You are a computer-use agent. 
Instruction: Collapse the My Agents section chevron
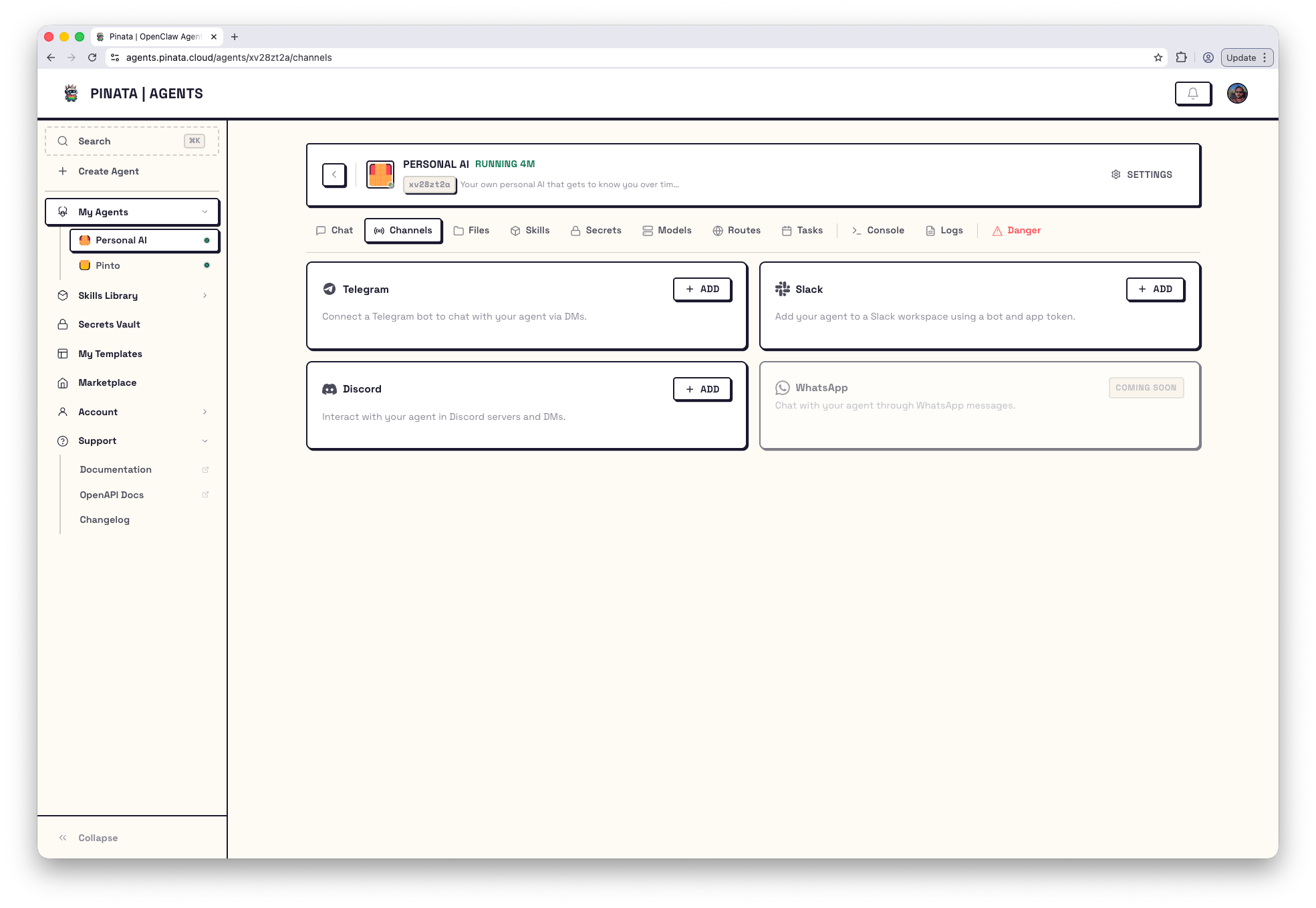[x=205, y=212]
